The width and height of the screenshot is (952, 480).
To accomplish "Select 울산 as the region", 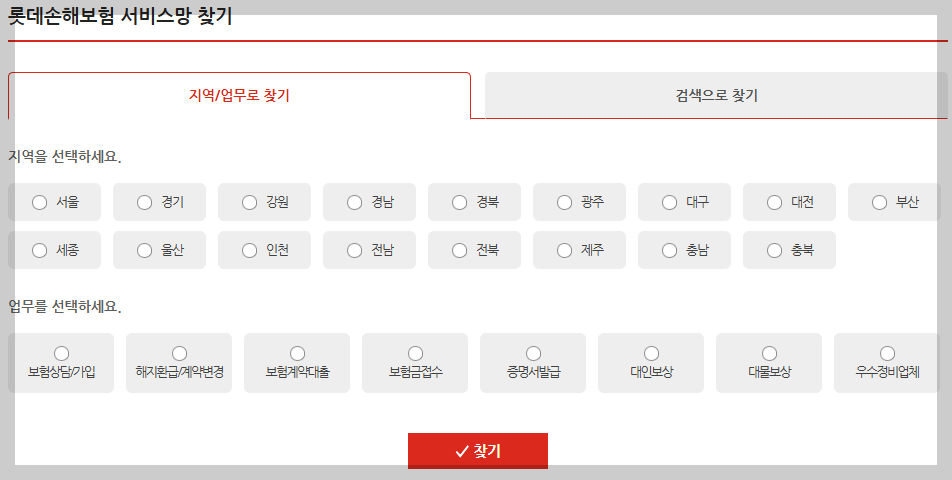I will (144, 250).
